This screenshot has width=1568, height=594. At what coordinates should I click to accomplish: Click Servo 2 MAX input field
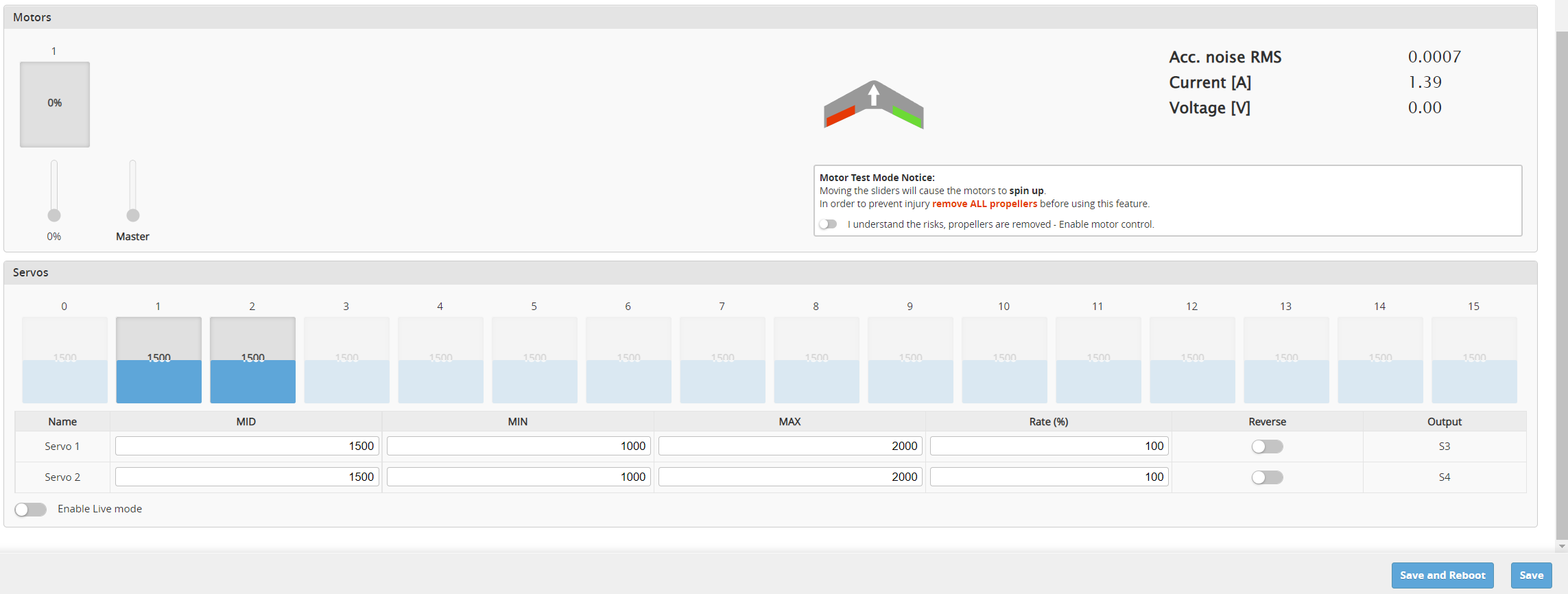coord(790,477)
